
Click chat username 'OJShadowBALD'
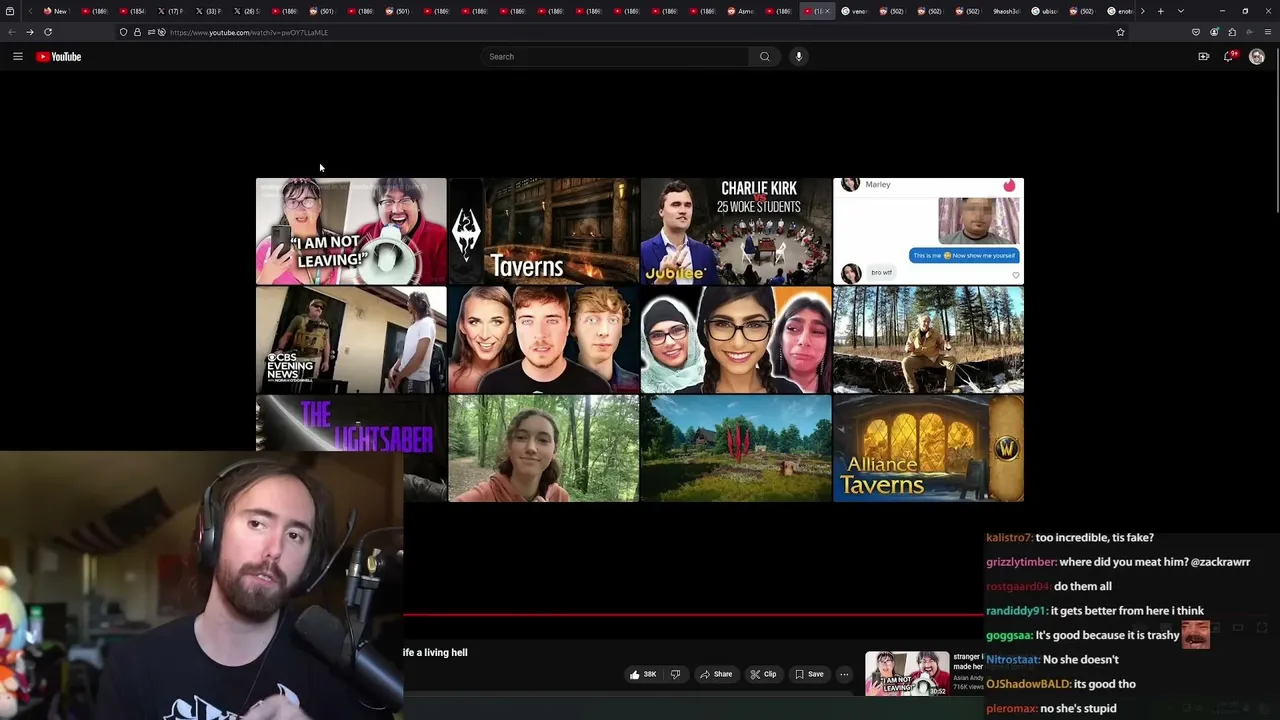pyautogui.click(x=1028, y=684)
